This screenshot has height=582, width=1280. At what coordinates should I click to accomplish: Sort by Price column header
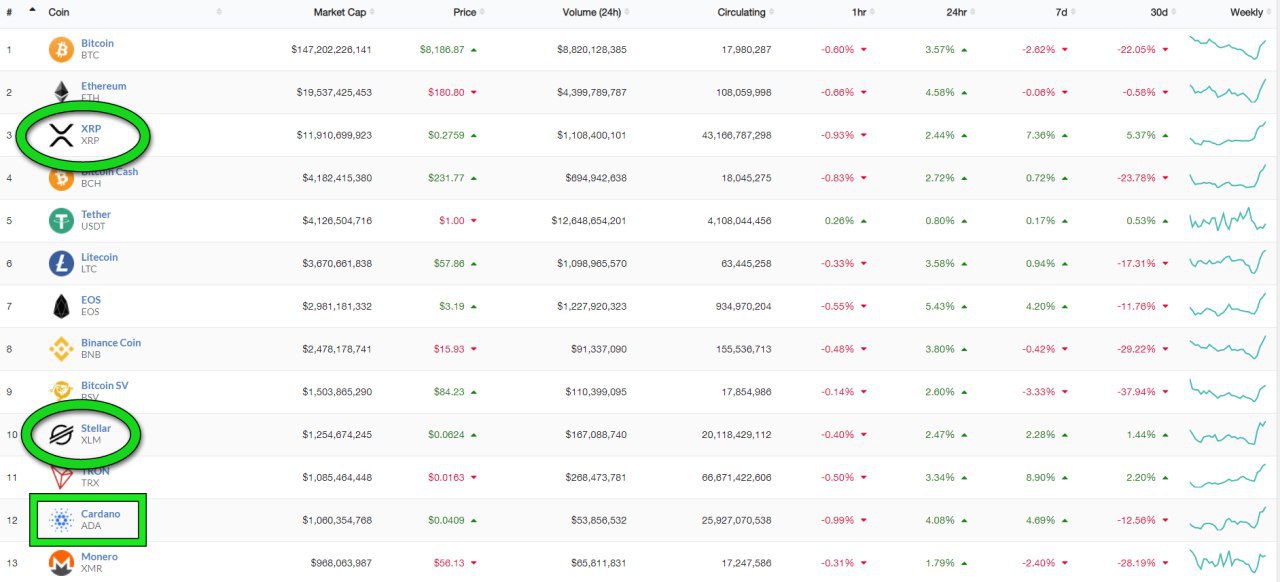(464, 12)
